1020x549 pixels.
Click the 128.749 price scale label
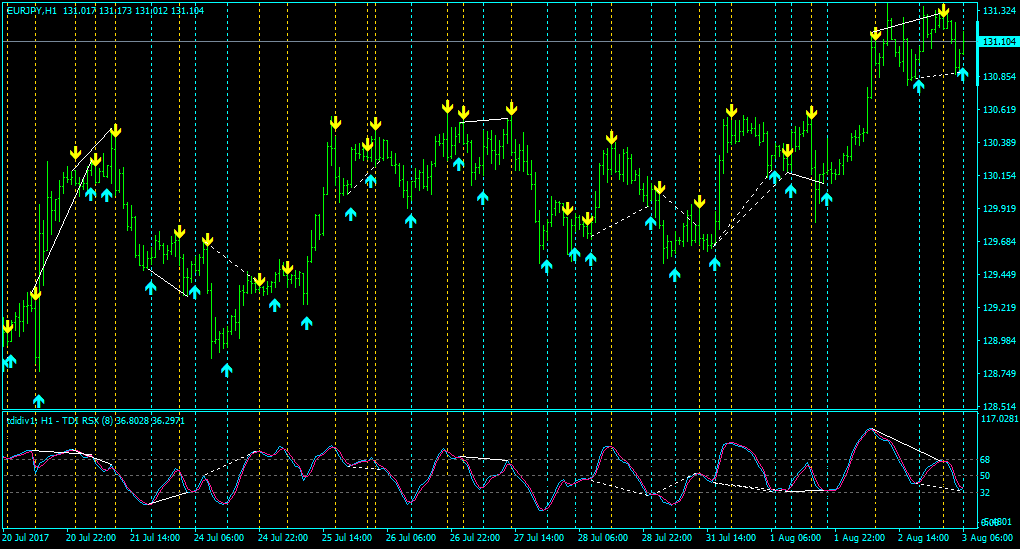pos(1000,373)
